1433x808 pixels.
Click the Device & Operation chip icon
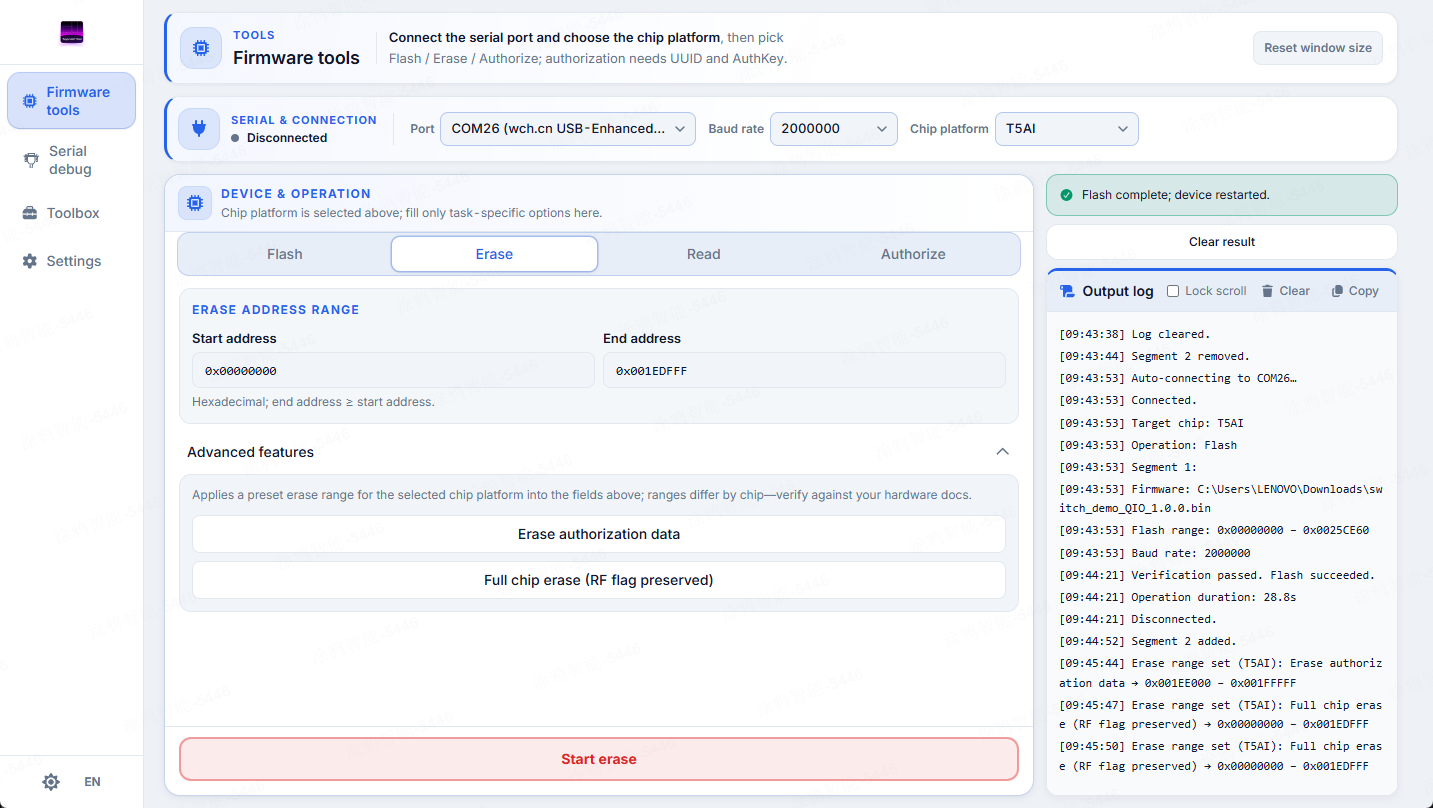(195, 203)
